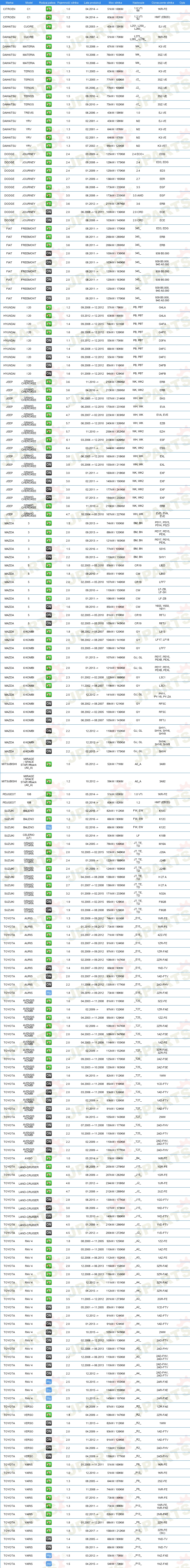
Task: Click fuel icon for Mazda 6 Kombi L813
Action: [x=49, y=632]
